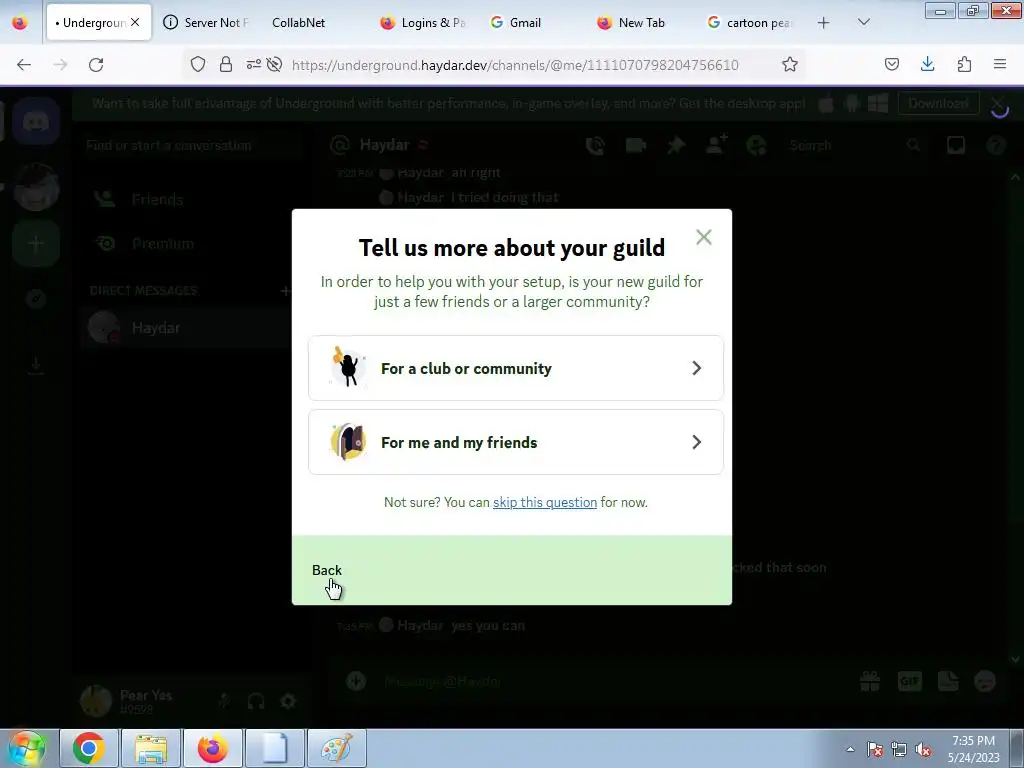The height and width of the screenshot is (768, 1024).
Task: Add friends to DM icon
Action: tap(716, 144)
